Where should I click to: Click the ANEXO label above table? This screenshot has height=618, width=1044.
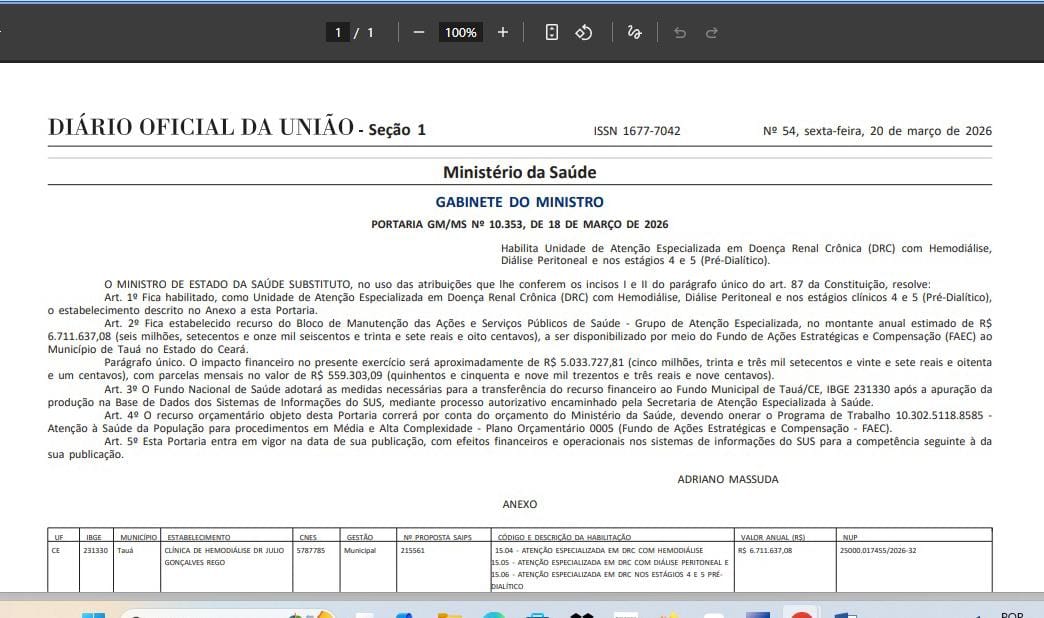[x=519, y=504]
